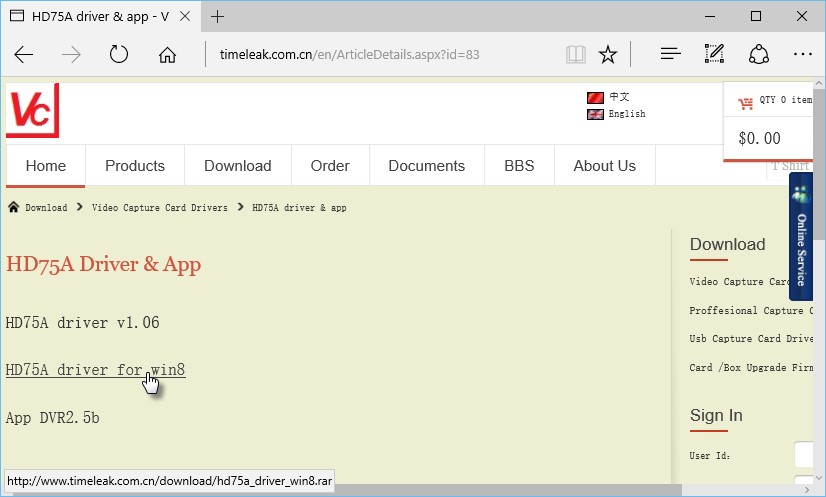Click HD75A driver for win8 link
Viewport: 826px width, 497px height.
pos(95,370)
